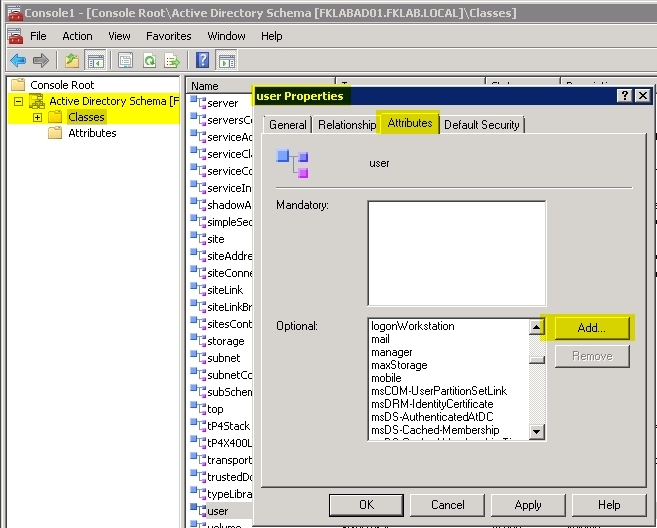
Task: Select msDRM-IdentityCertificate attribute
Action: (432, 404)
